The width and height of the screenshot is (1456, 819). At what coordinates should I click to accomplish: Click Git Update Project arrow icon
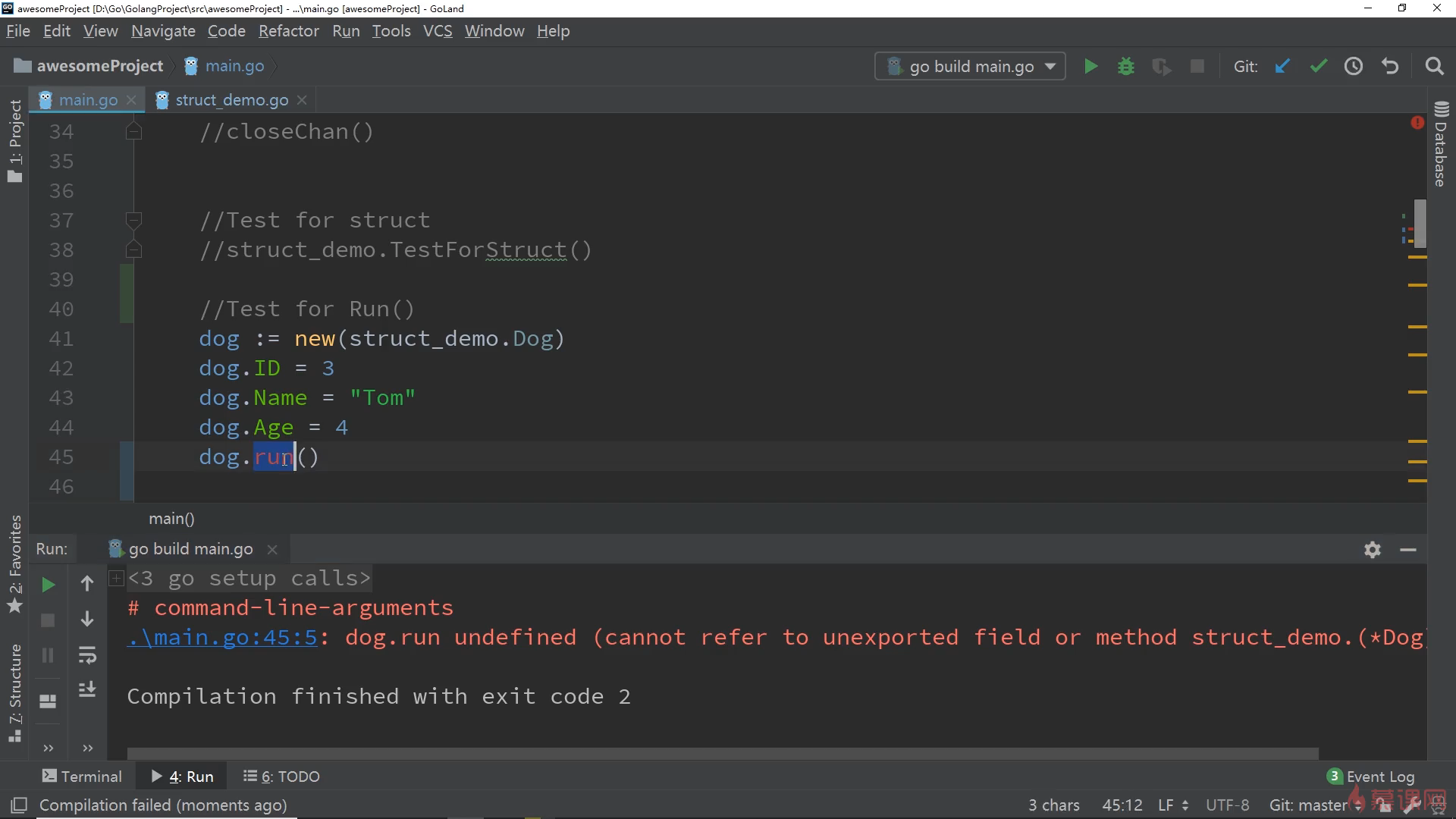(x=1282, y=67)
